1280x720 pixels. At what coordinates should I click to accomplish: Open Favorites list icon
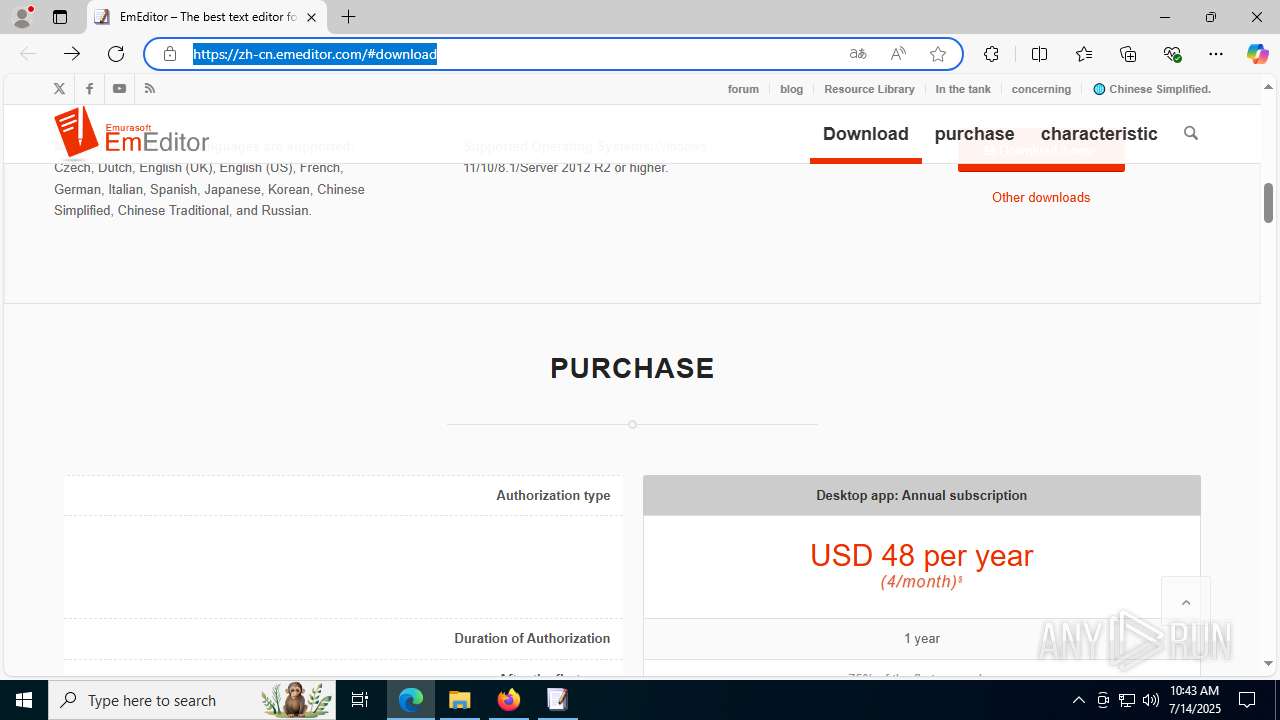click(1084, 54)
